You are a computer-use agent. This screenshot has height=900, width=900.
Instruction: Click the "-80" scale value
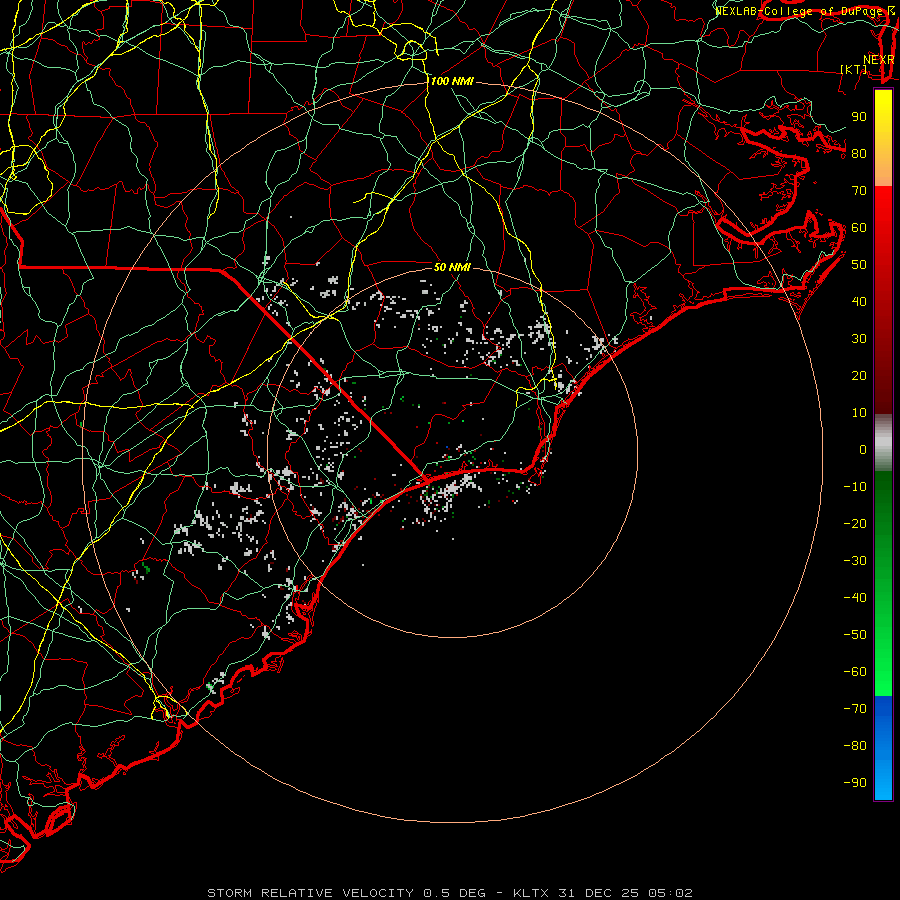(855, 746)
